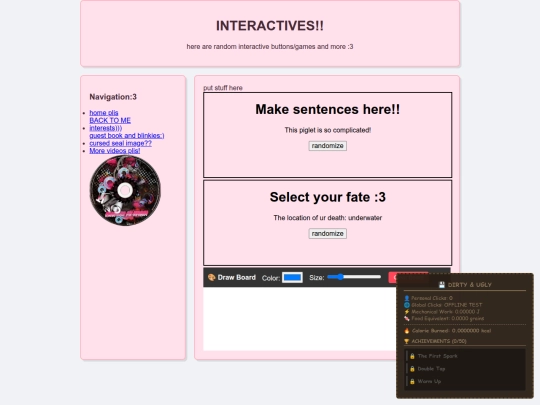Viewport: 540px width, 405px height.
Task: Open the home plis link
Action: [x=104, y=113]
